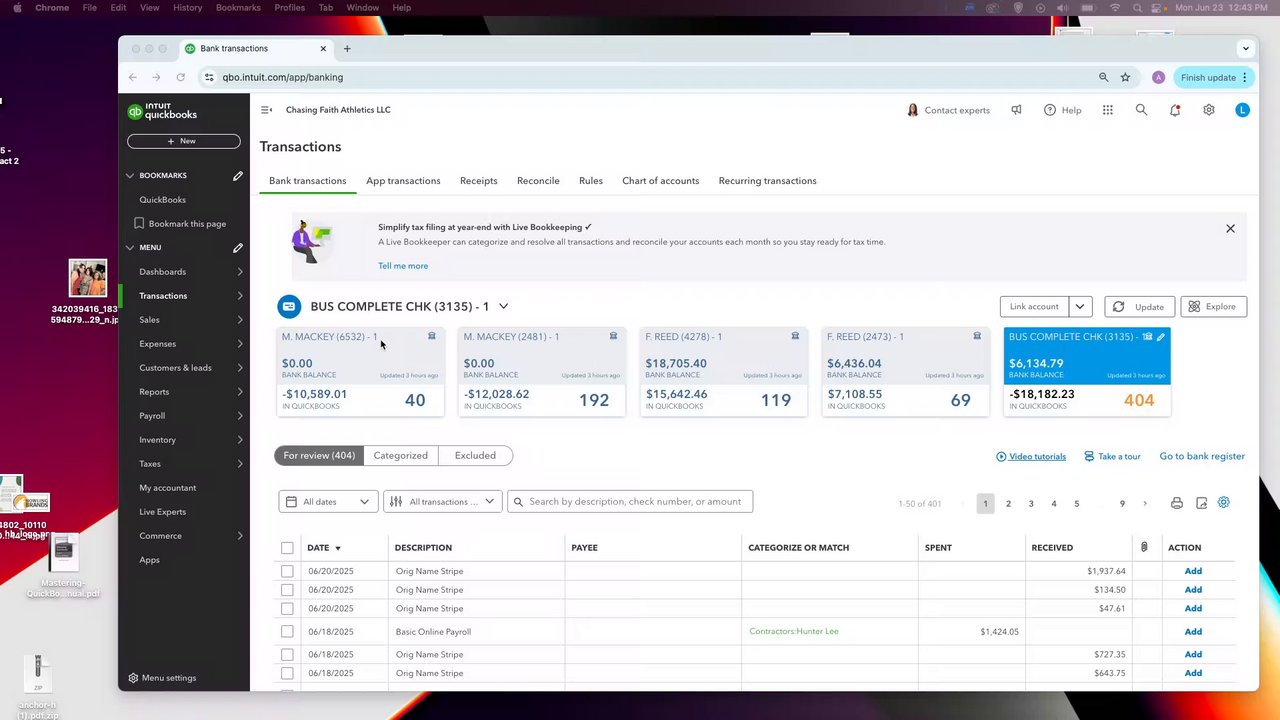Screen dimensions: 1280x720
Task: Open a new Chrome tab with the plus icon
Action: point(347,48)
